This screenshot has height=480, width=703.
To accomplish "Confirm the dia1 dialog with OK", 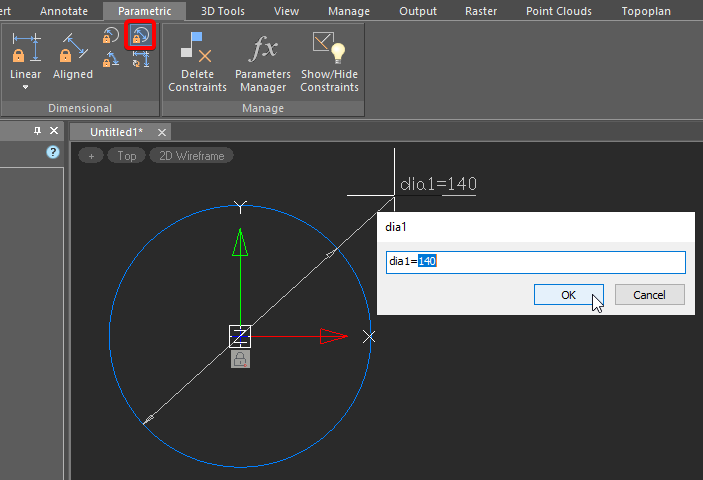I will (x=568, y=295).
